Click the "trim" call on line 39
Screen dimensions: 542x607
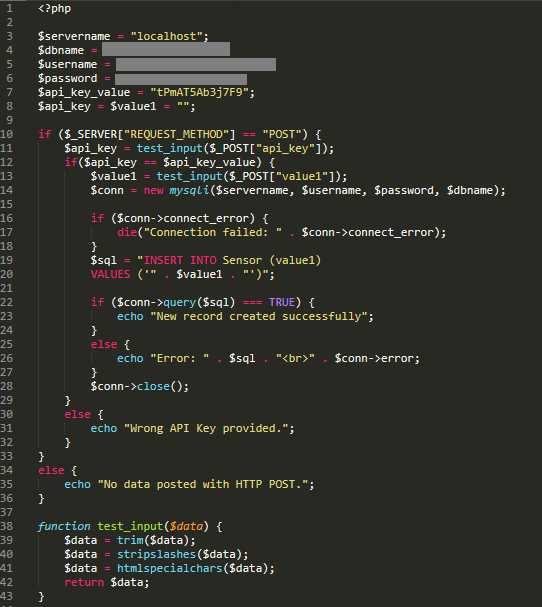[130, 540]
